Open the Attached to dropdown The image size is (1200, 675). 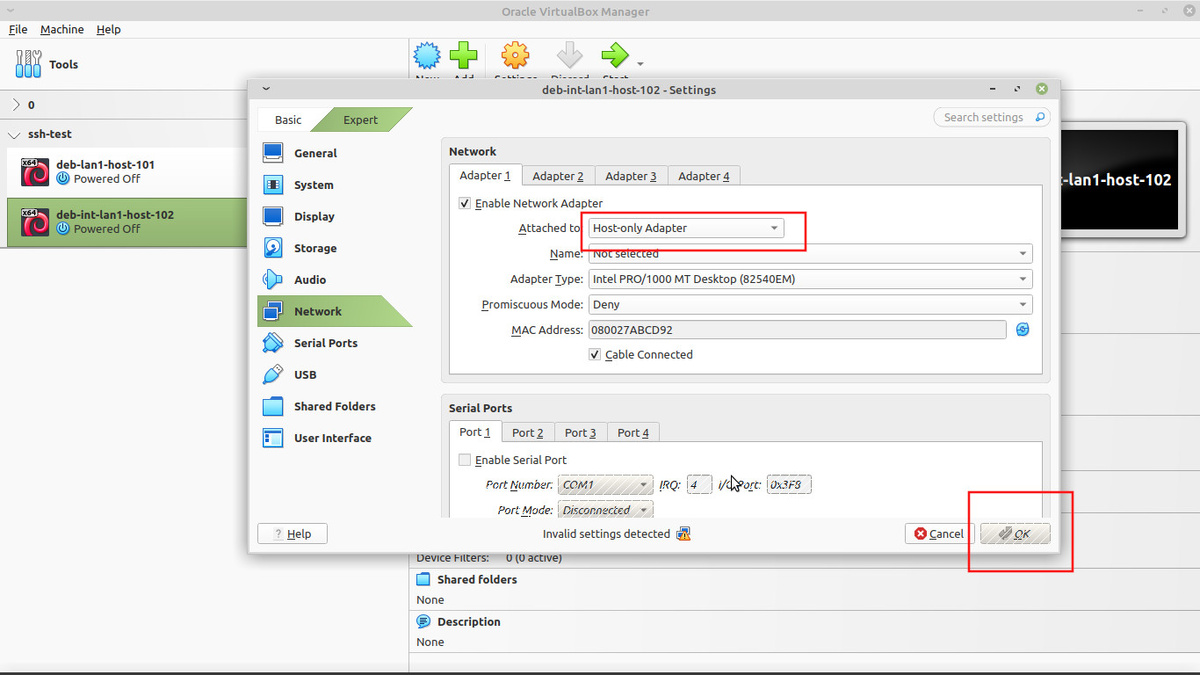[x=685, y=228]
